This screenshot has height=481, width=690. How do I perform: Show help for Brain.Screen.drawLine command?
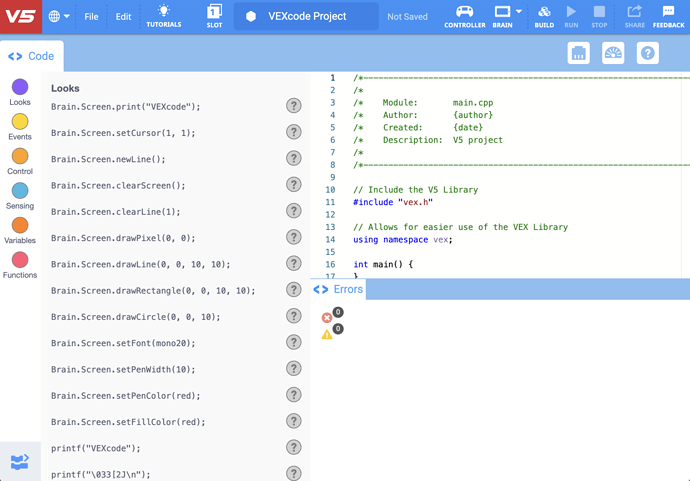[294, 263]
